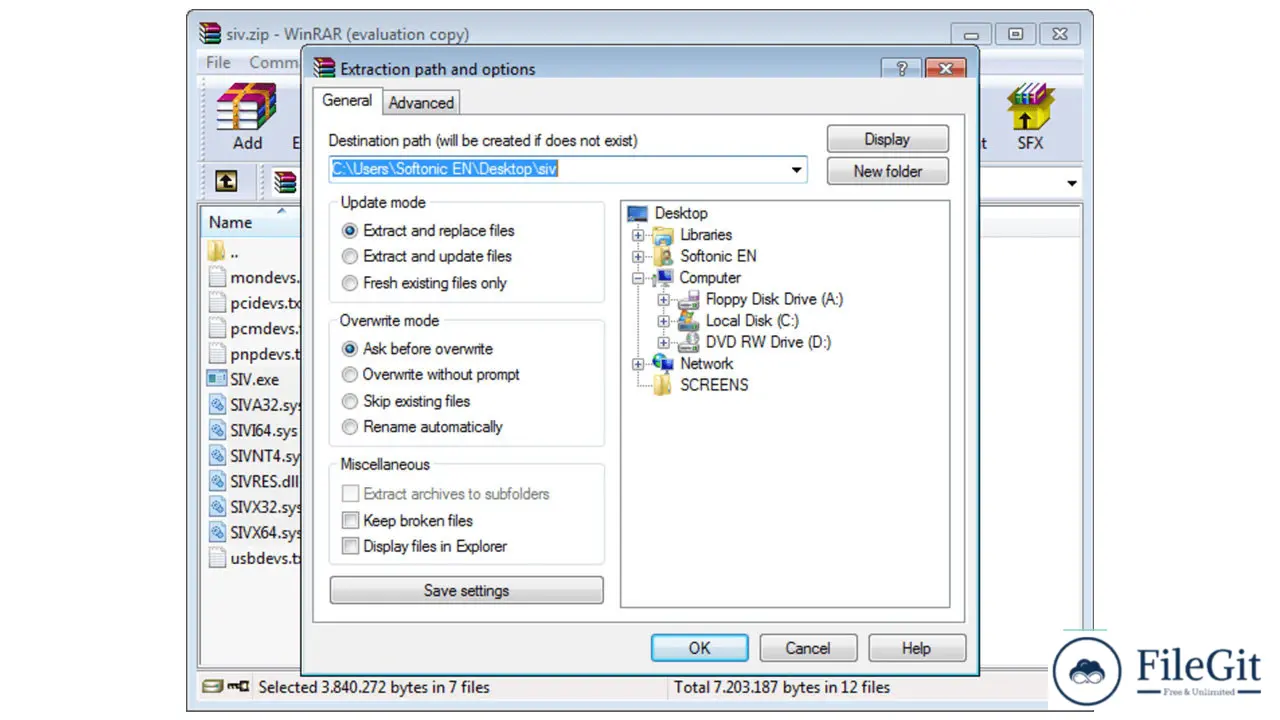Viewport: 1280px width, 720px height.
Task: Click the pcmdevs.txt file icon
Action: pyautogui.click(x=216, y=328)
